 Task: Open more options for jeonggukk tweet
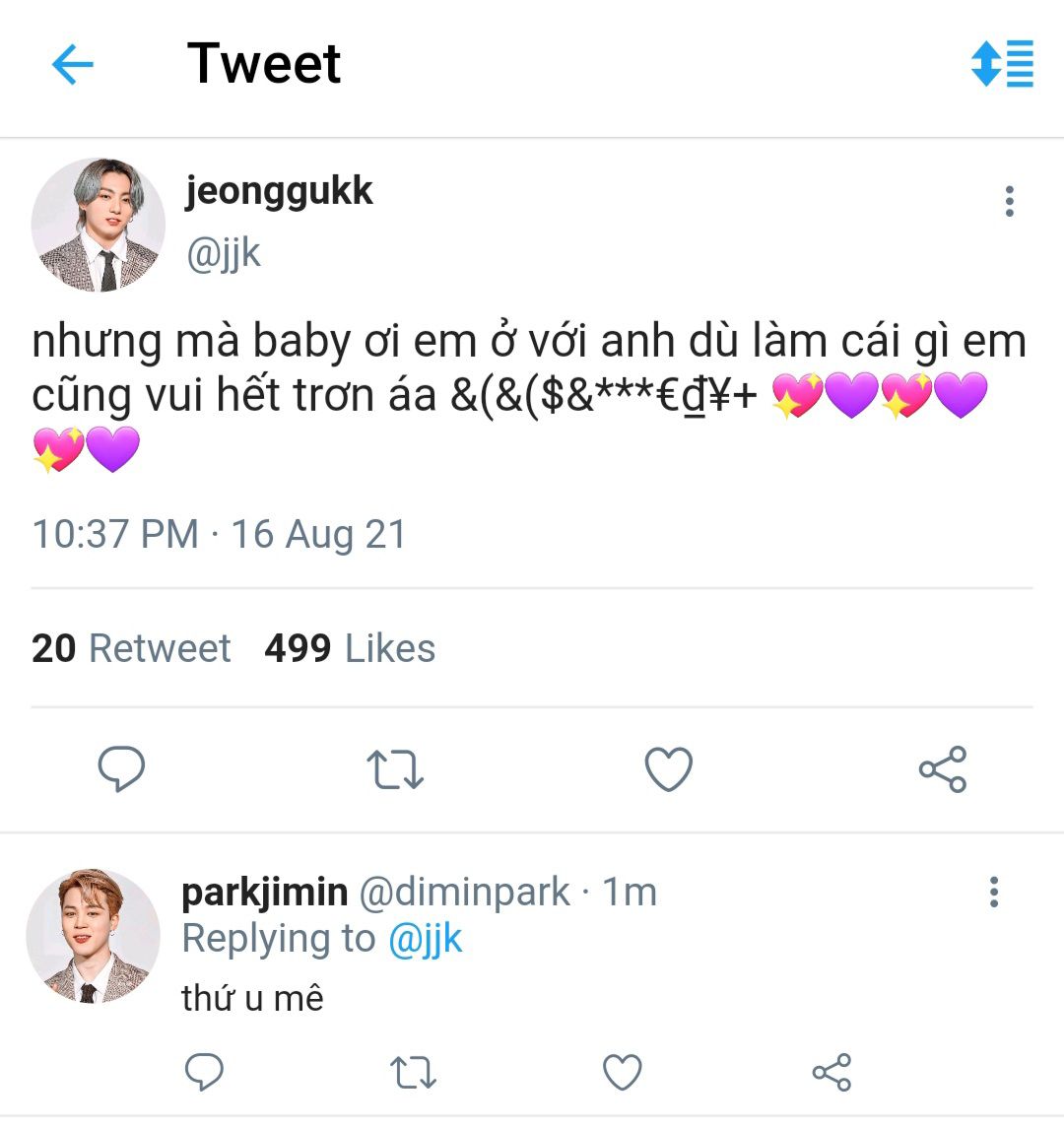coord(1009,202)
